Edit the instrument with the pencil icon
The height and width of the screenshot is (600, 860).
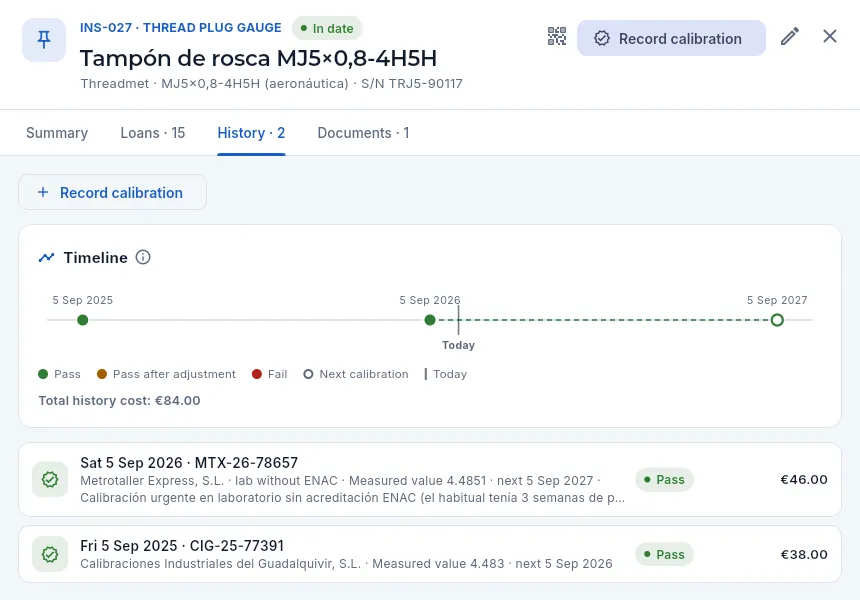(x=789, y=37)
